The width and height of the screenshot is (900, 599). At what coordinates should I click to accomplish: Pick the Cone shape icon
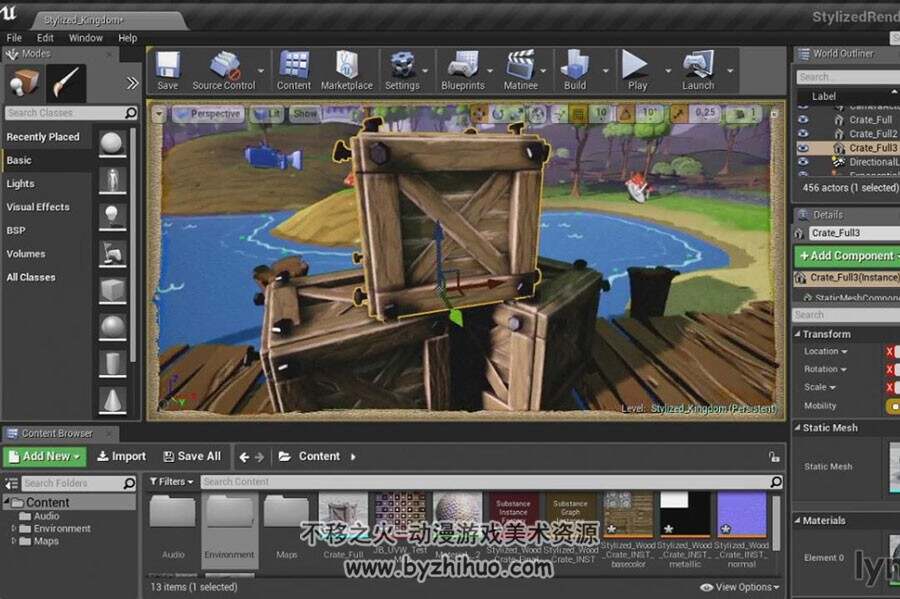(112, 400)
